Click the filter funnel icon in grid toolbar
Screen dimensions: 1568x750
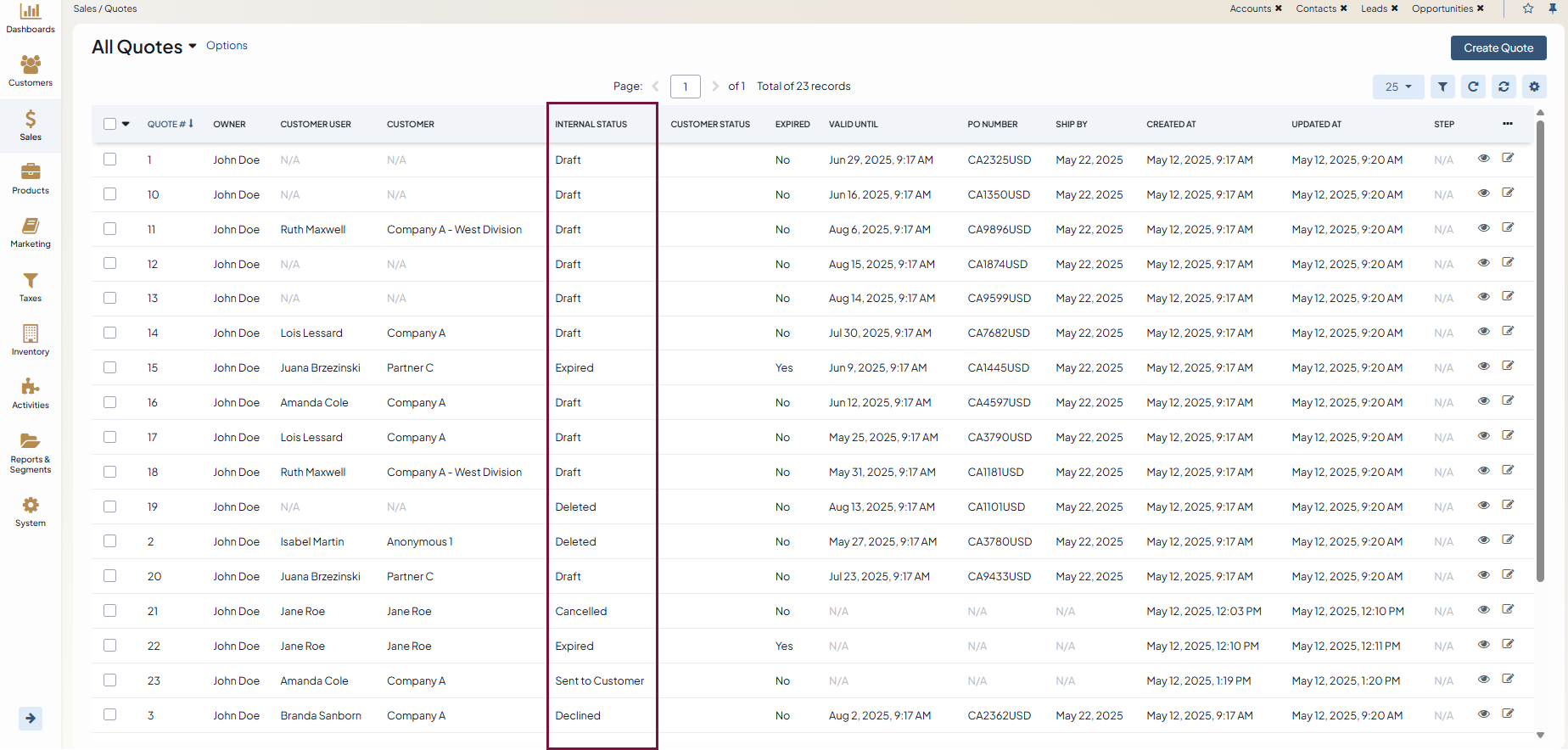pos(1442,87)
